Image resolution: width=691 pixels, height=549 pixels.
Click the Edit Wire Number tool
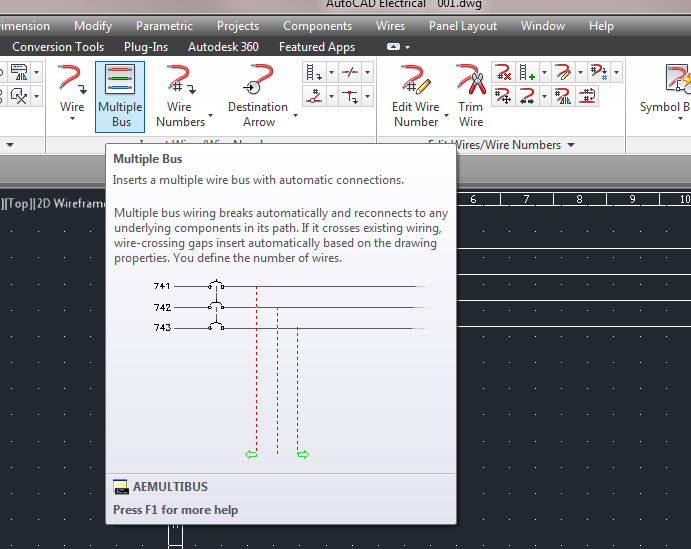(416, 96)
